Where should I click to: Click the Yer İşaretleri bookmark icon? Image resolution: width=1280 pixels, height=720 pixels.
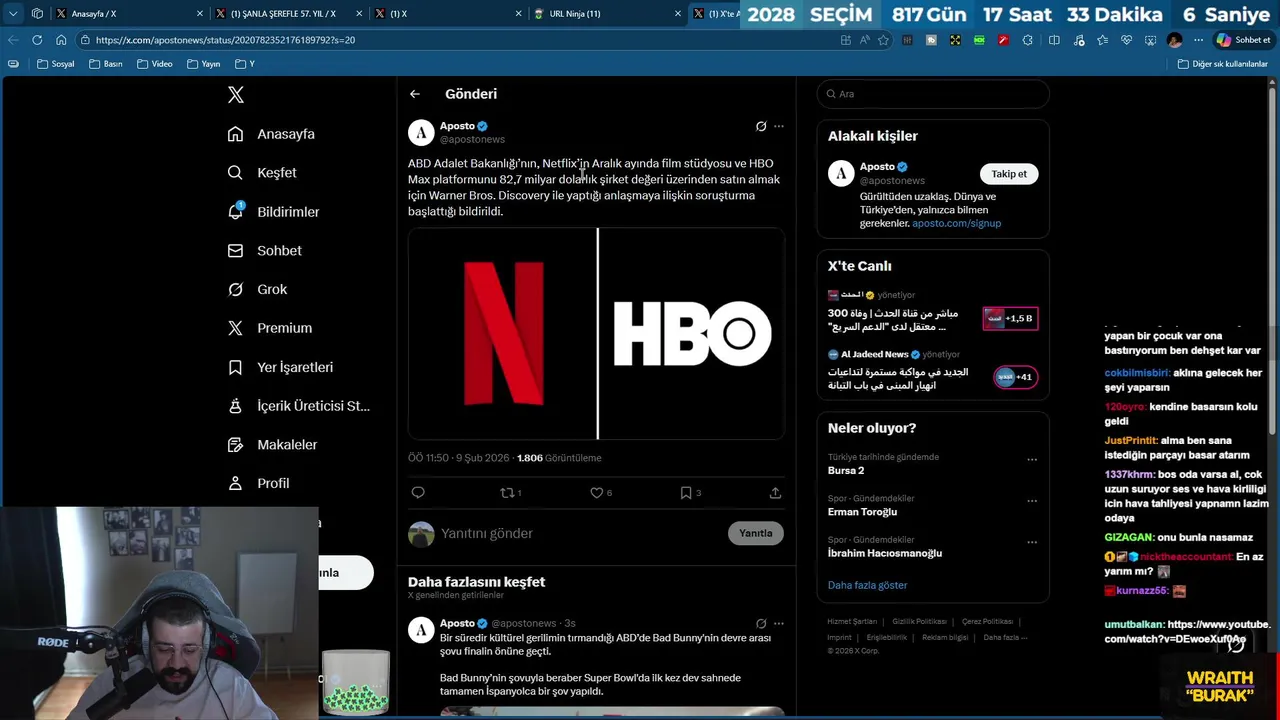tap(235, 367)
